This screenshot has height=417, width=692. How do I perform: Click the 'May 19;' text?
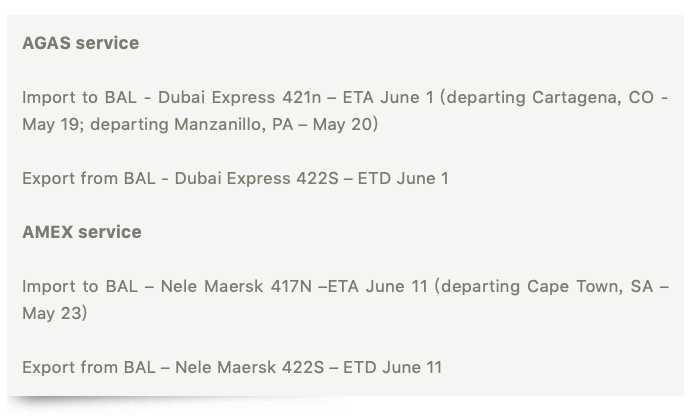click(x=53, y=125)
